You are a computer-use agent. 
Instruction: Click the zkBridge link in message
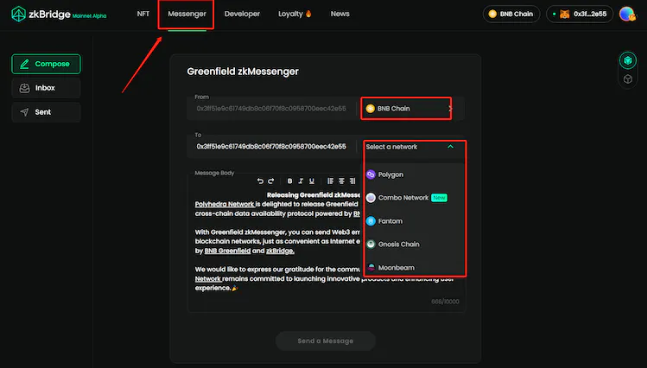pos(280,251)
